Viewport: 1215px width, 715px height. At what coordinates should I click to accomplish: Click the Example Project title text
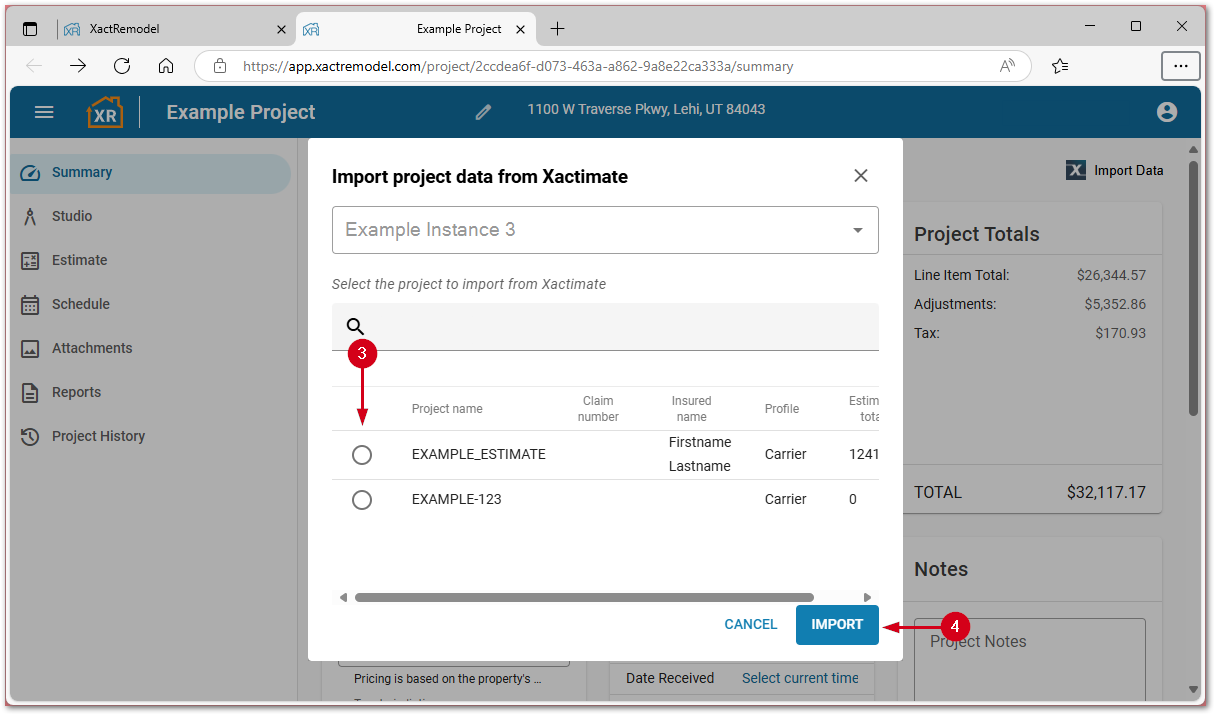point(241,112)
